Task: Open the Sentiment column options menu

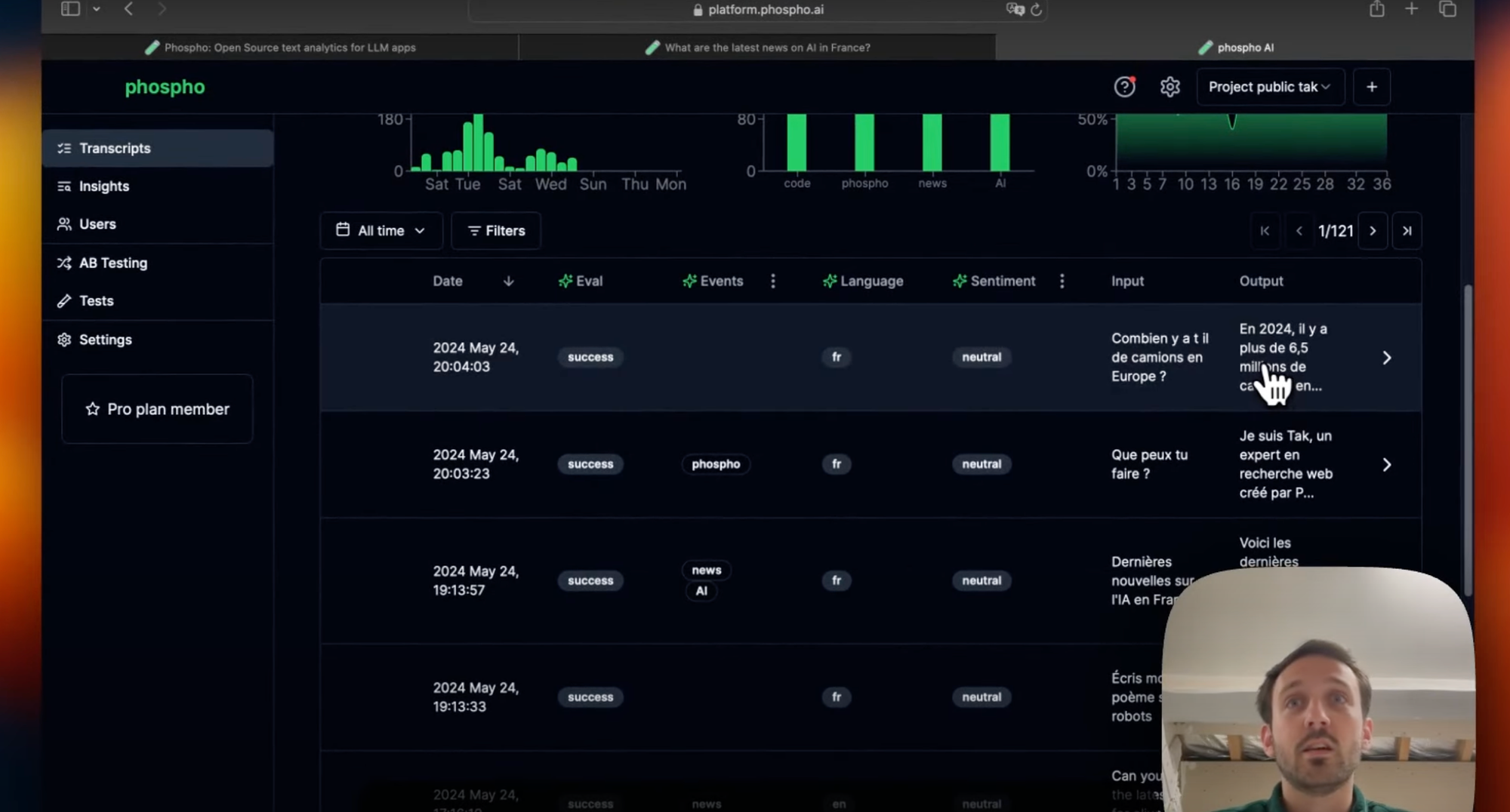Action: [1062, 281]
